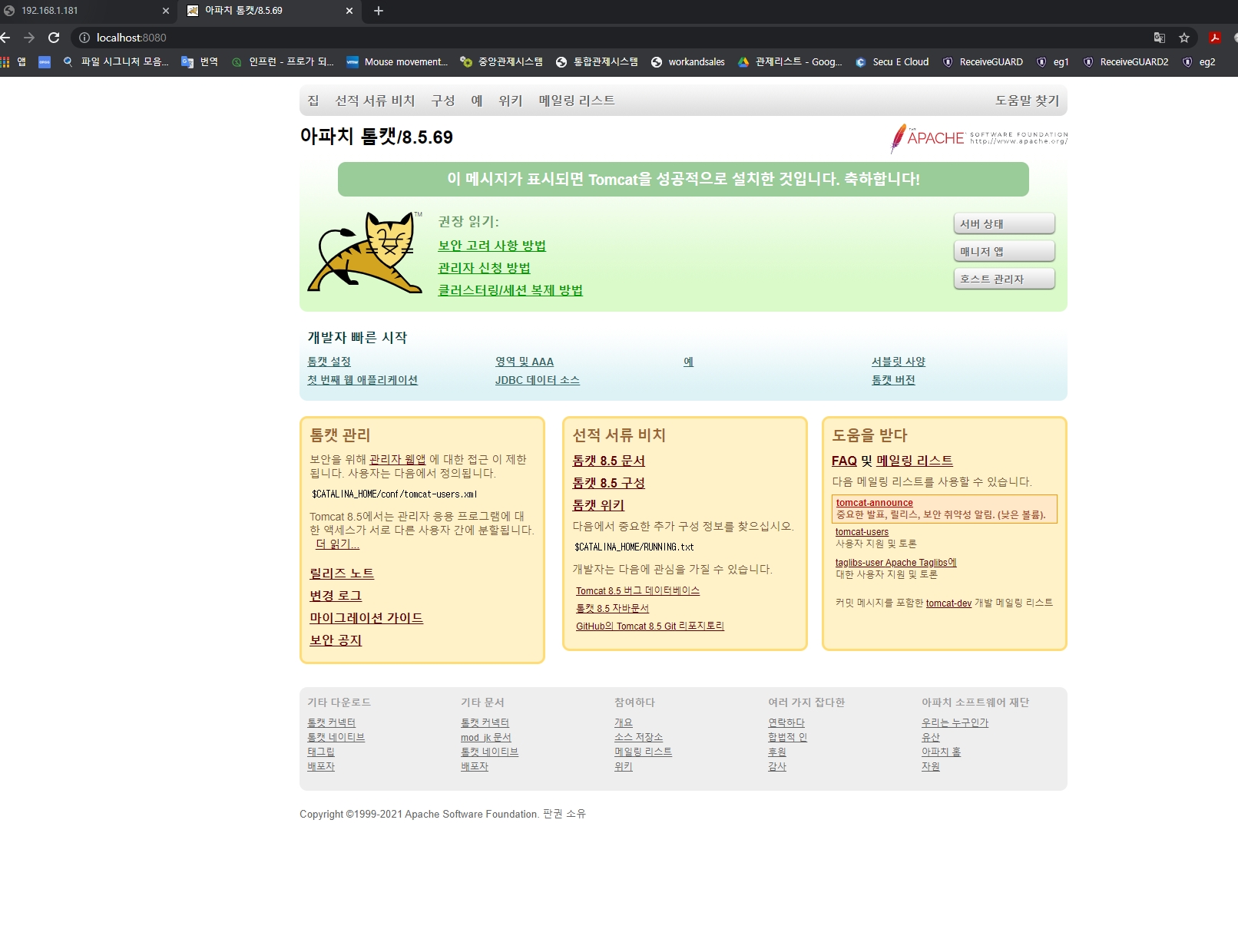
Task: Open the 톰캣 설정 quick start link
Action: [329, 362]
